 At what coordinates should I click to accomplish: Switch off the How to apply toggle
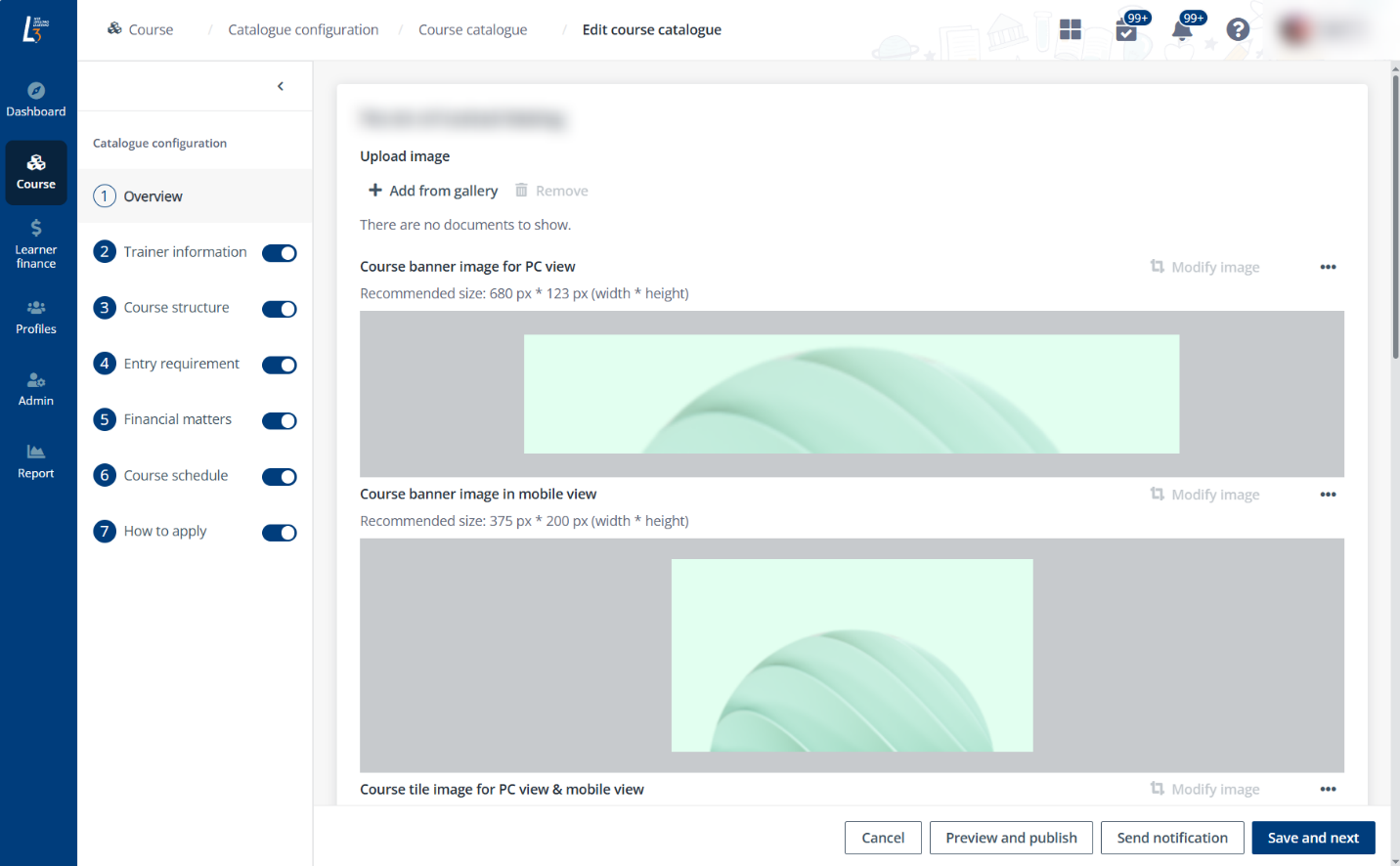[280, 533]
